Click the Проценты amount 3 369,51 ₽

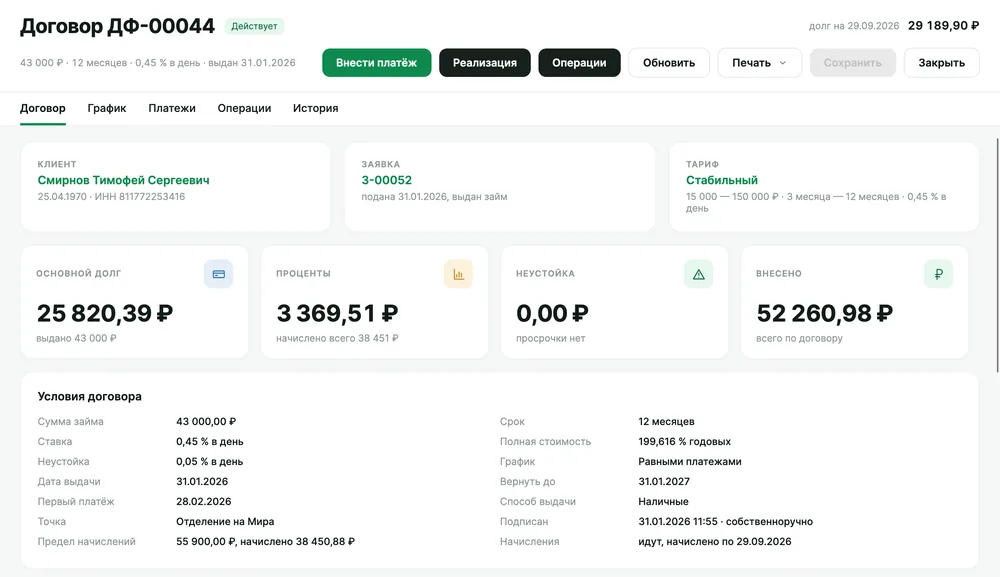click(337, 313)
